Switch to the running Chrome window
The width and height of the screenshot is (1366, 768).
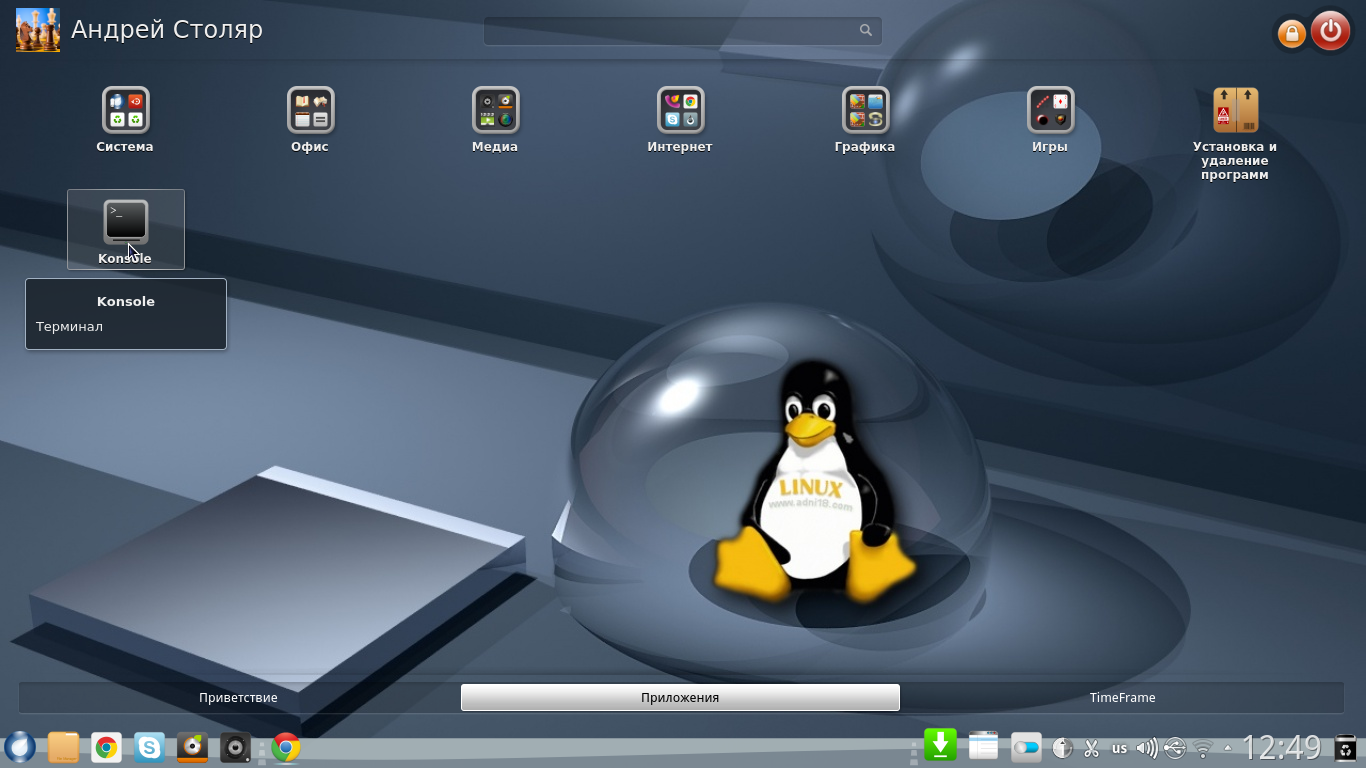[286, 747]
